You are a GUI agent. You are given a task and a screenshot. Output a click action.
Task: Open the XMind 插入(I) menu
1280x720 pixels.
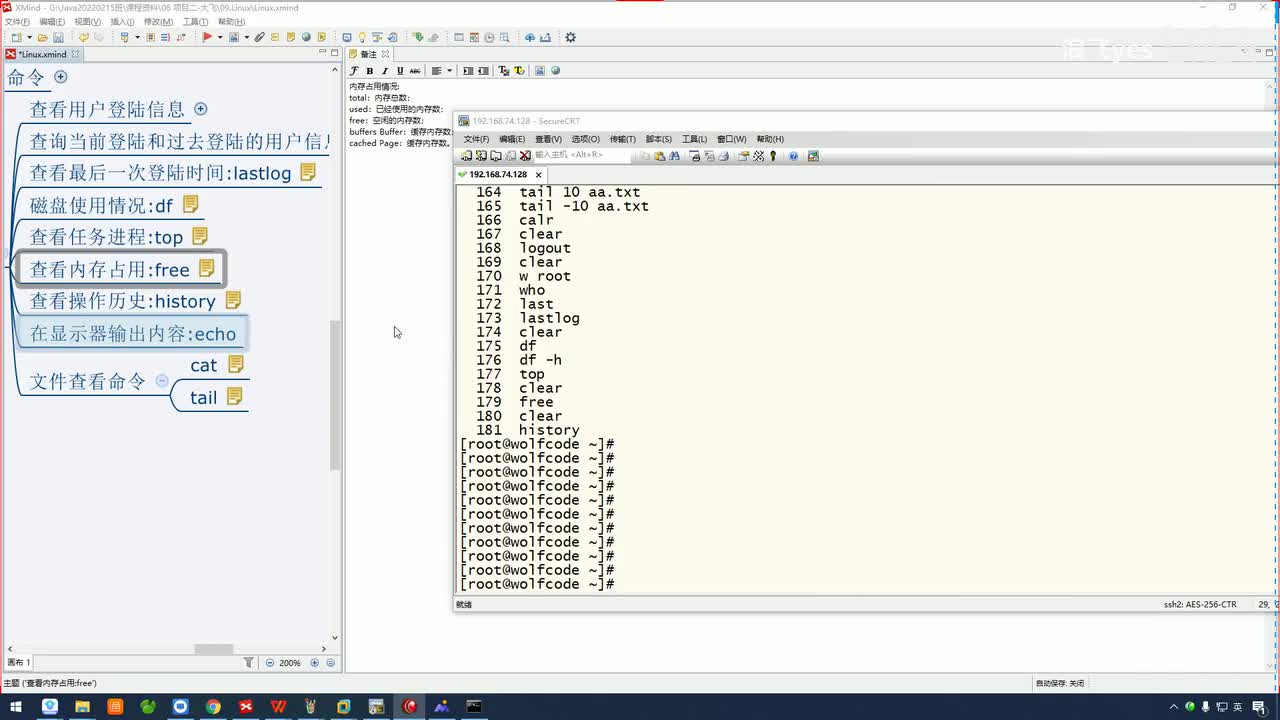[x=122, y=21]
